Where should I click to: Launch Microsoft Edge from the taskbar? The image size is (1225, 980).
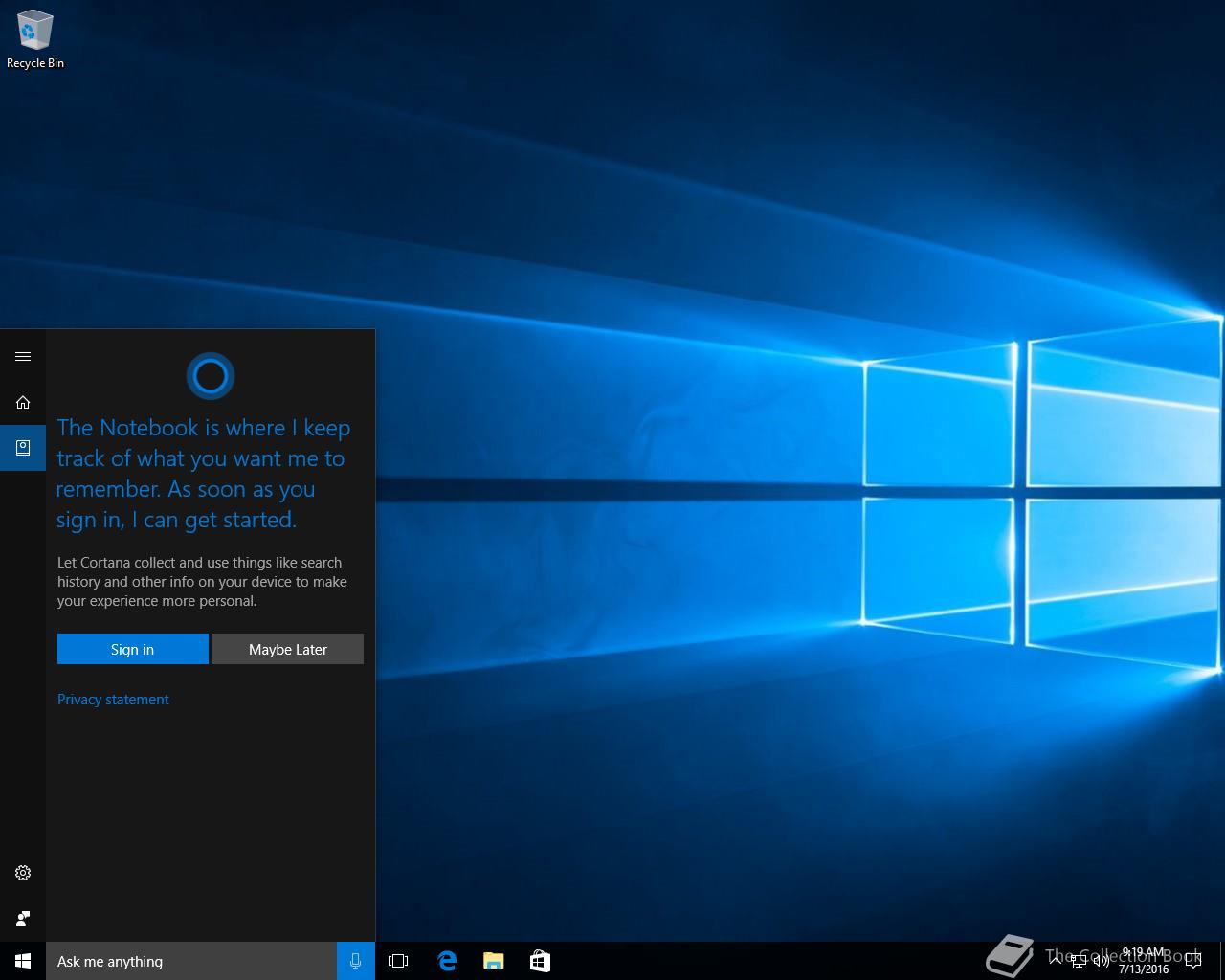coord(447,961)
